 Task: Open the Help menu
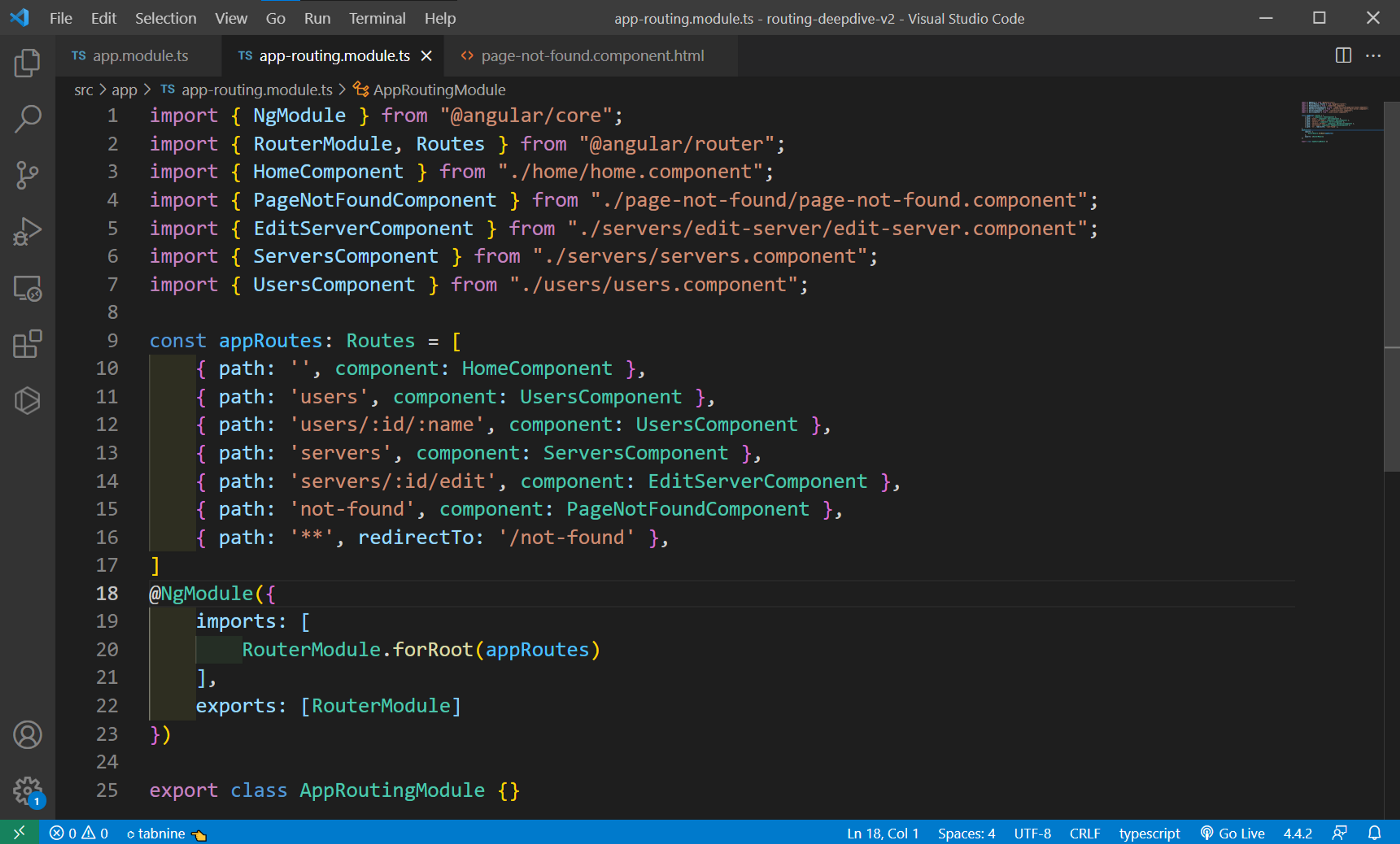click(440, 18)
